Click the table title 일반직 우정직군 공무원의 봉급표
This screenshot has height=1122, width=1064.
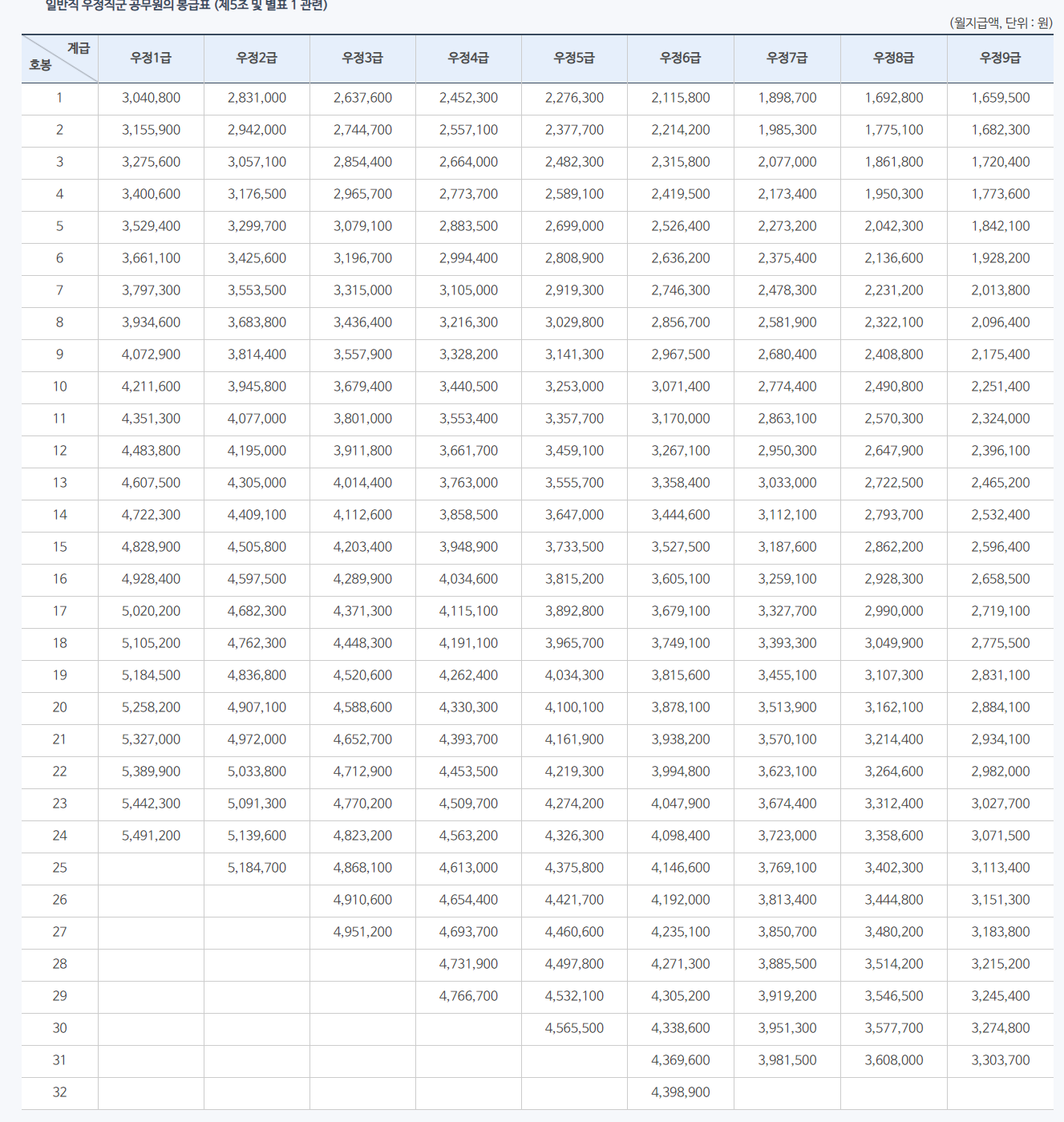(186, 6)
